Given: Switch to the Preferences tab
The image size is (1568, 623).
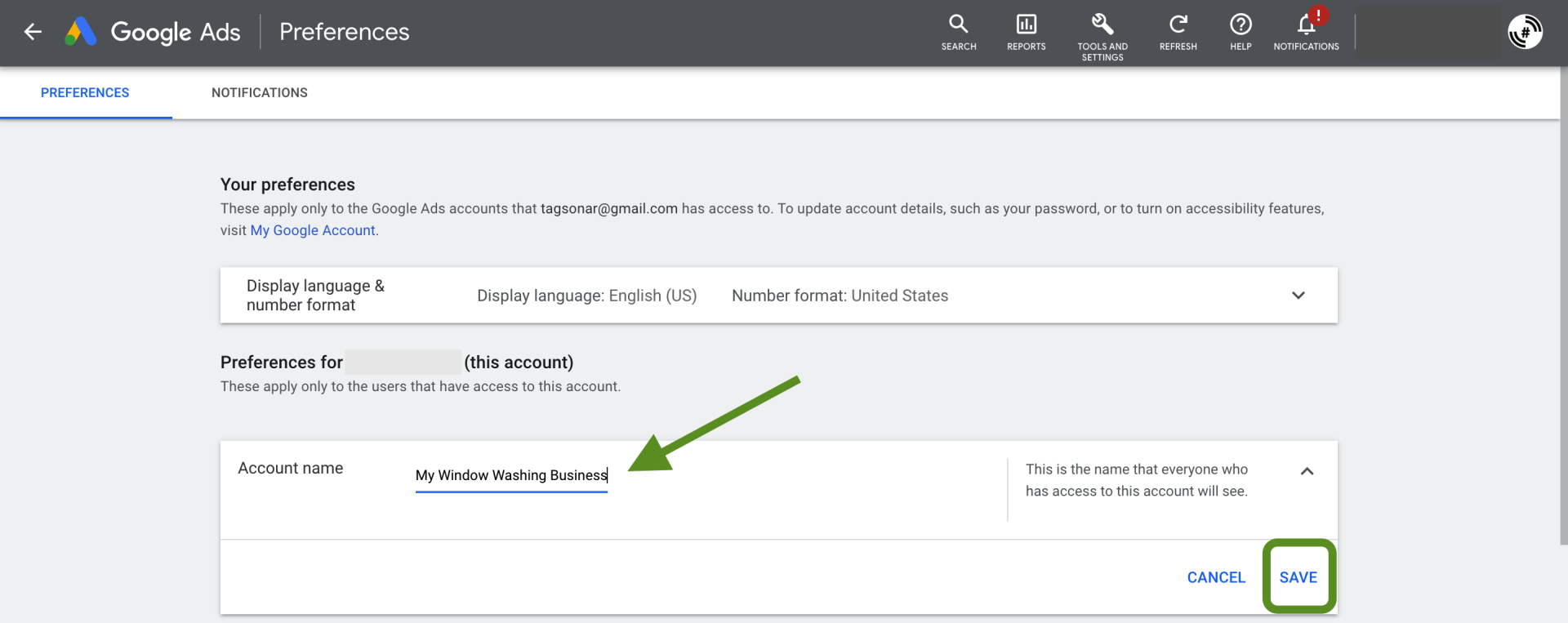Looking at the screenshot, I should pyautogui.click(x=85, y=93).
